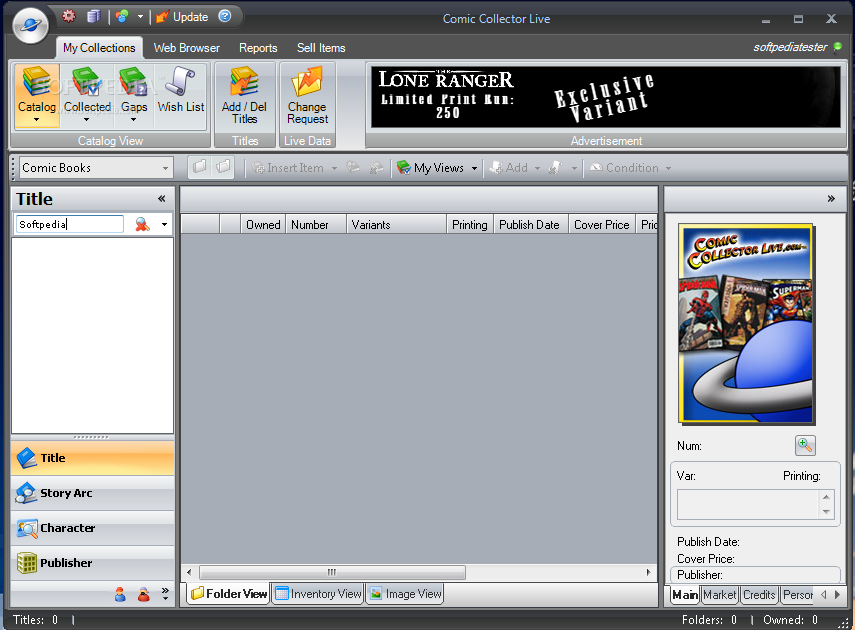Click the Comic Collector Live cover thumbnail
Image resolution: width=855 pixels, height=630 pixels.
[x=746, y=323]
